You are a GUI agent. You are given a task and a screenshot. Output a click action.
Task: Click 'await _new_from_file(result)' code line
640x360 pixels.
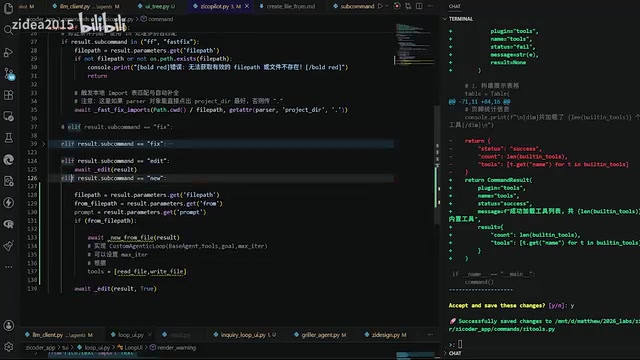point(133,237)
